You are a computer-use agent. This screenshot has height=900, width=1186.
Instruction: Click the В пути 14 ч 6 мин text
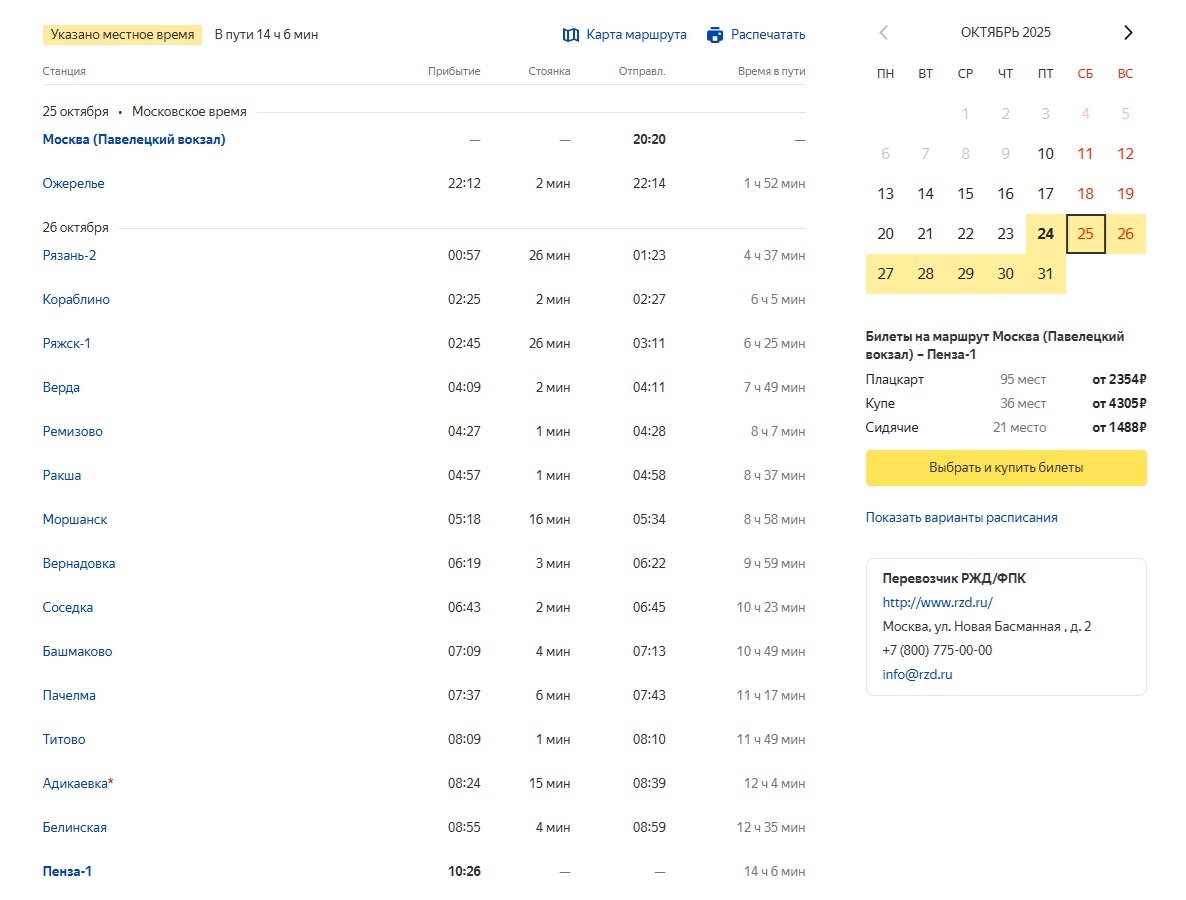pos(266,35)
